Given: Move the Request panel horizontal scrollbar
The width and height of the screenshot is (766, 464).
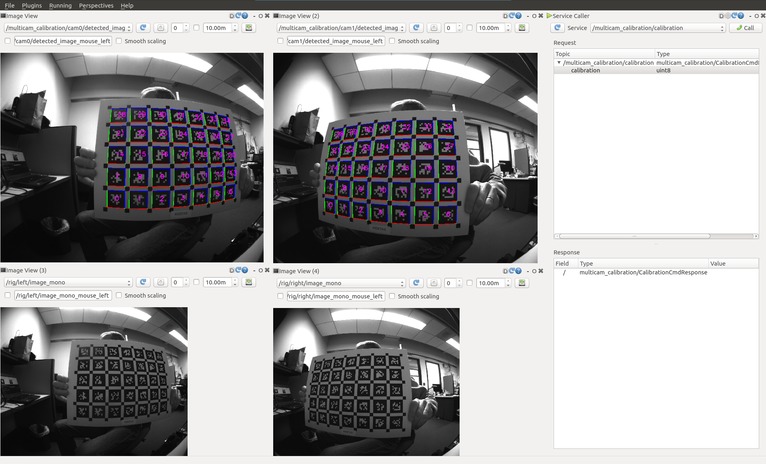Looking at the screenshot, I should pos(634,236).
